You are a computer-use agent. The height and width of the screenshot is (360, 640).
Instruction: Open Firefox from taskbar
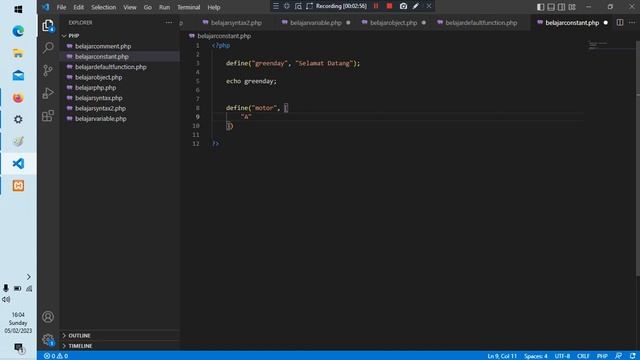(18, 98)
